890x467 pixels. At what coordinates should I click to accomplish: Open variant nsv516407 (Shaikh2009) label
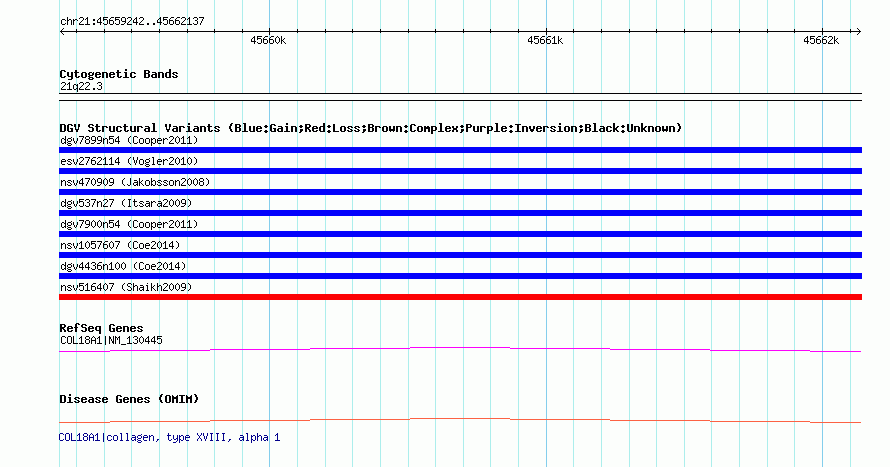(126, 287)
